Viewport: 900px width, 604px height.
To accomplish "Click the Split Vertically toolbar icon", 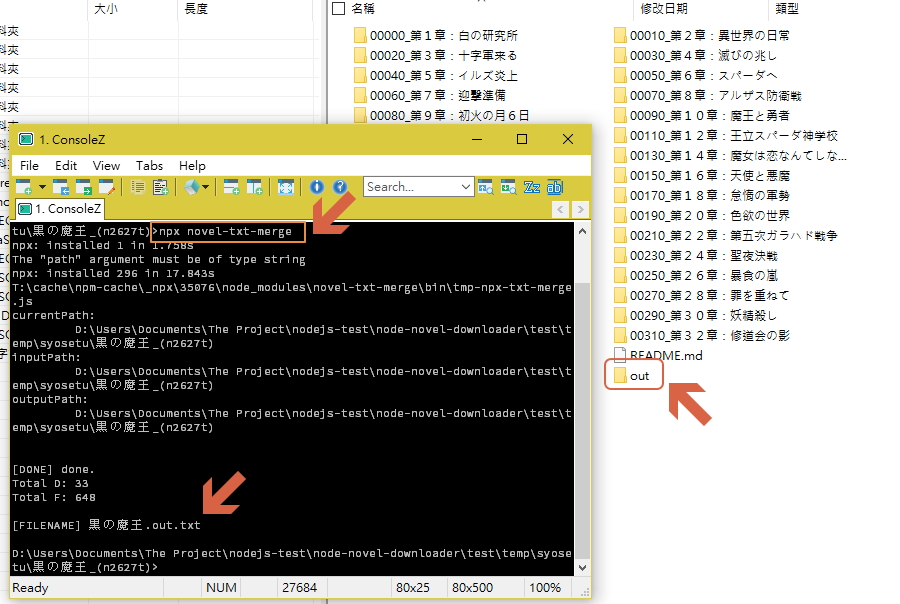I will (254, 187).
